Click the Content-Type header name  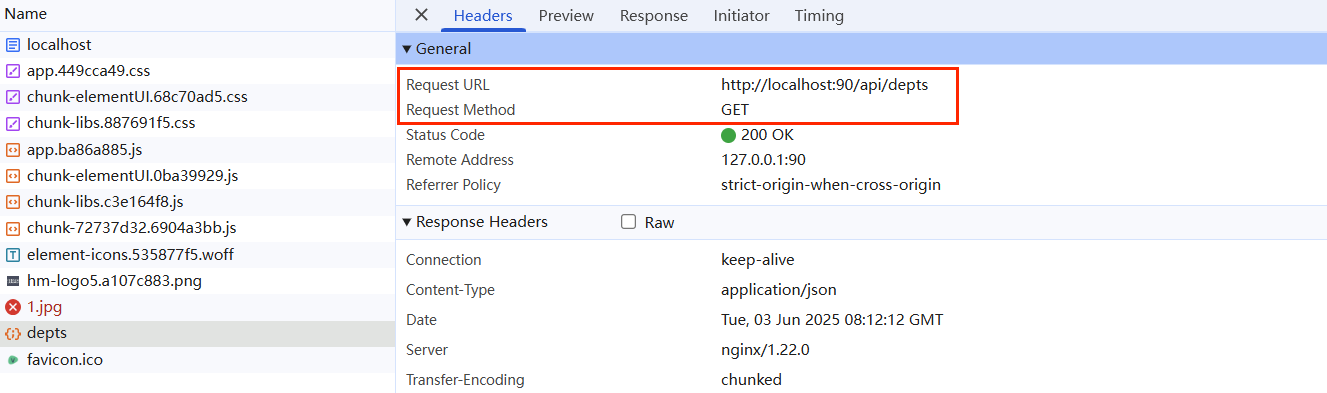coord(450,290)
